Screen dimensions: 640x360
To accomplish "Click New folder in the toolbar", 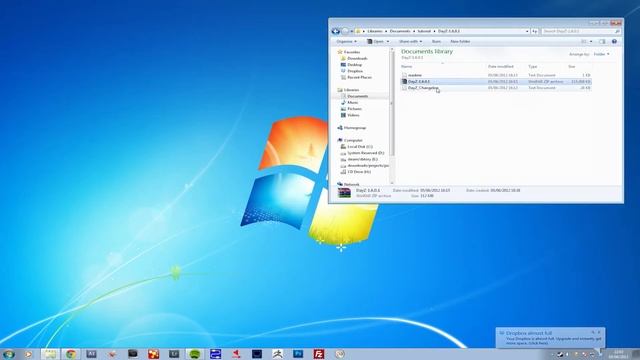I will (460, 42).
